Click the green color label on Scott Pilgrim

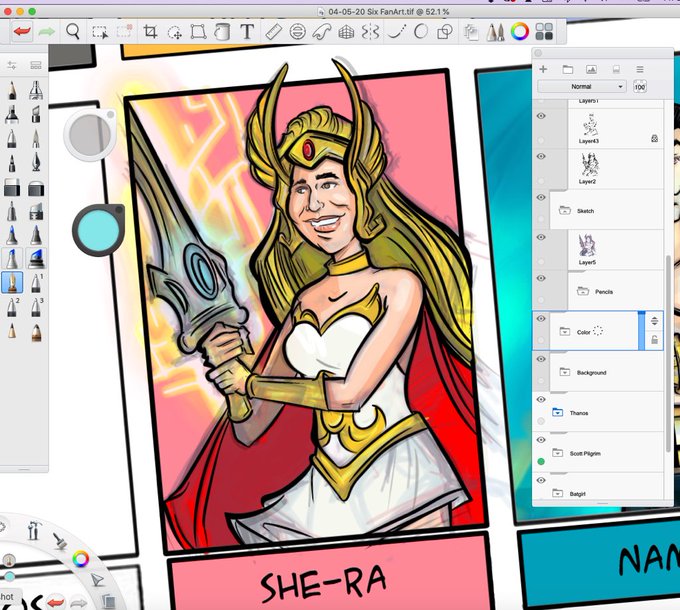(x=541, y=462)
